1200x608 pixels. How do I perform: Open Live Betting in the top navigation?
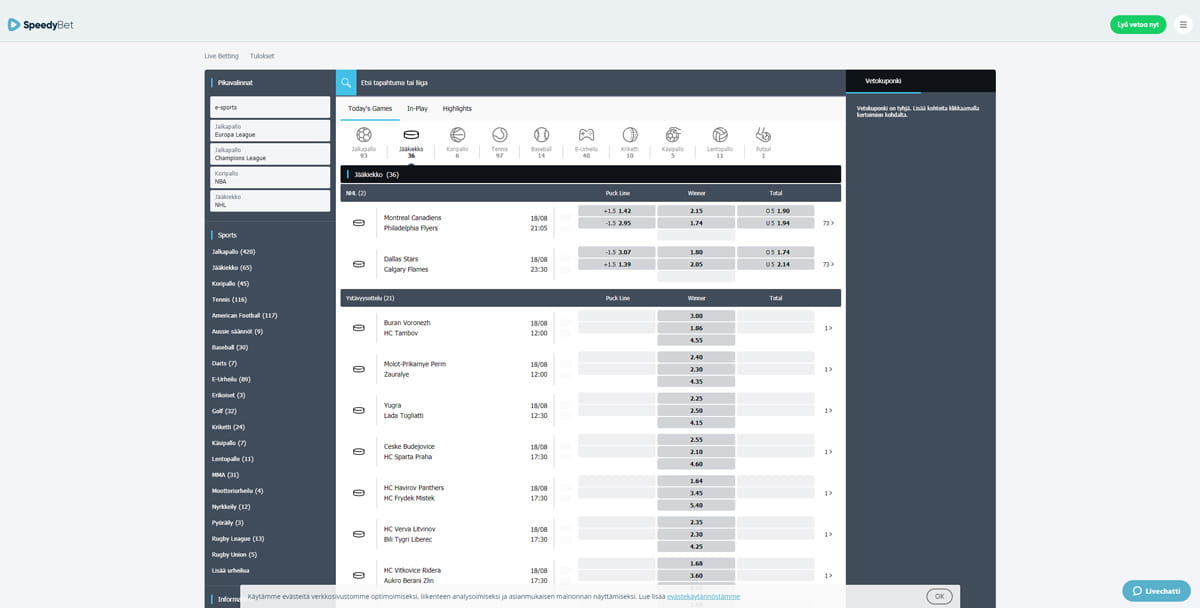coord(221,56)
